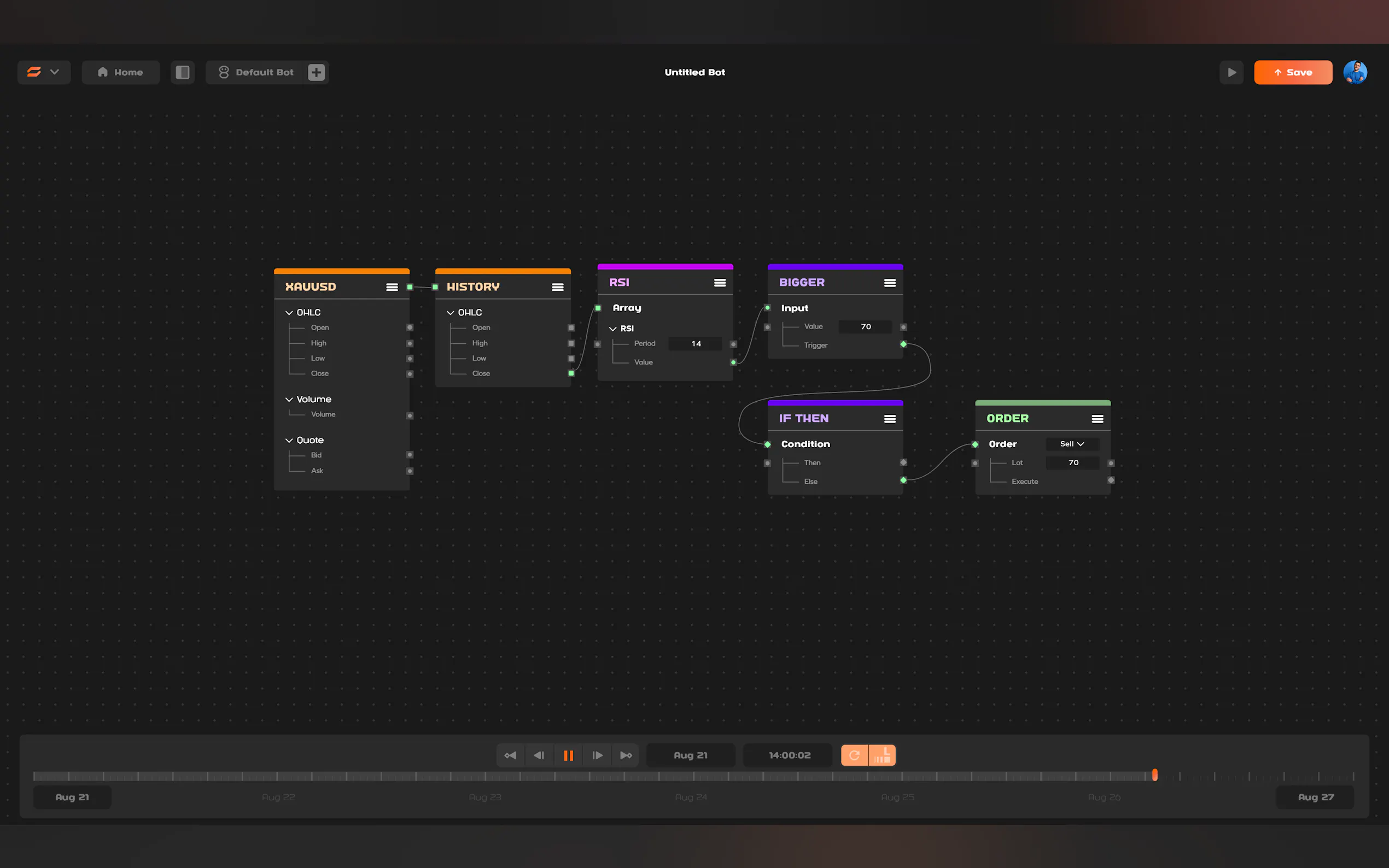The width and height of the screenshot is (1389, 868).
Task: Collapse the Quote section in XAUUSD
Action: [289, 441]
